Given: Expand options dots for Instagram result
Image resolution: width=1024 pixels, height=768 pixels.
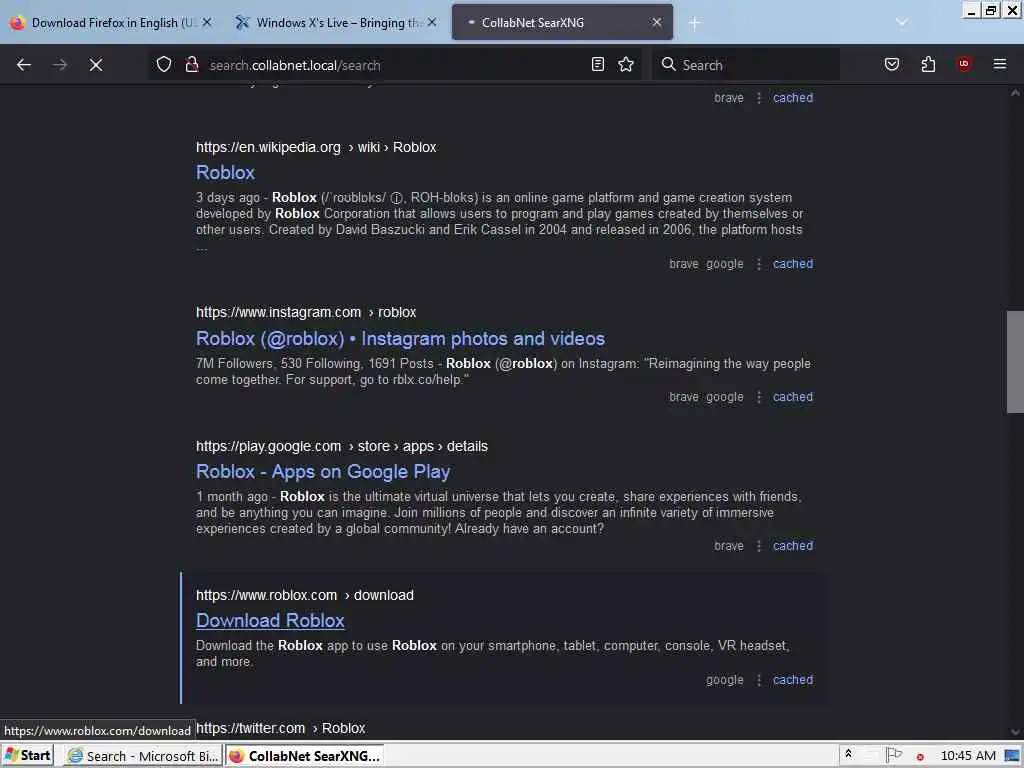Looking at the screenshot, I should pyautogui.click(x=759, y=397).
